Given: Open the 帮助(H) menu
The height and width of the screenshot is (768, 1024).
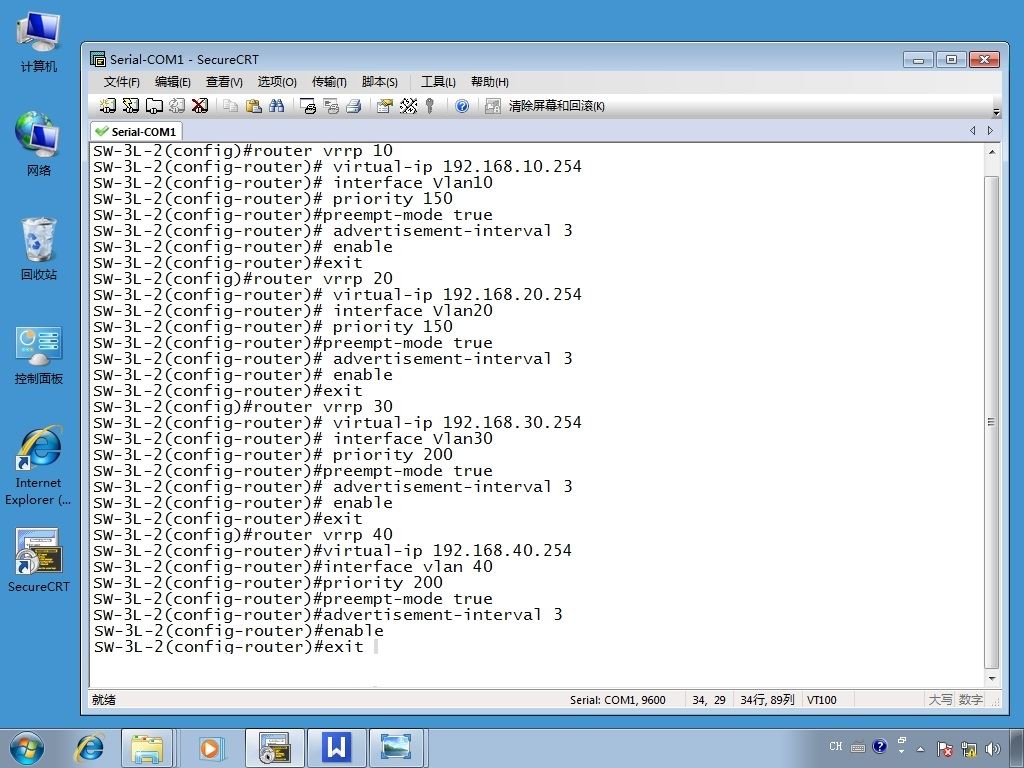Looking at the screenshot, I should tap(490, 82).
